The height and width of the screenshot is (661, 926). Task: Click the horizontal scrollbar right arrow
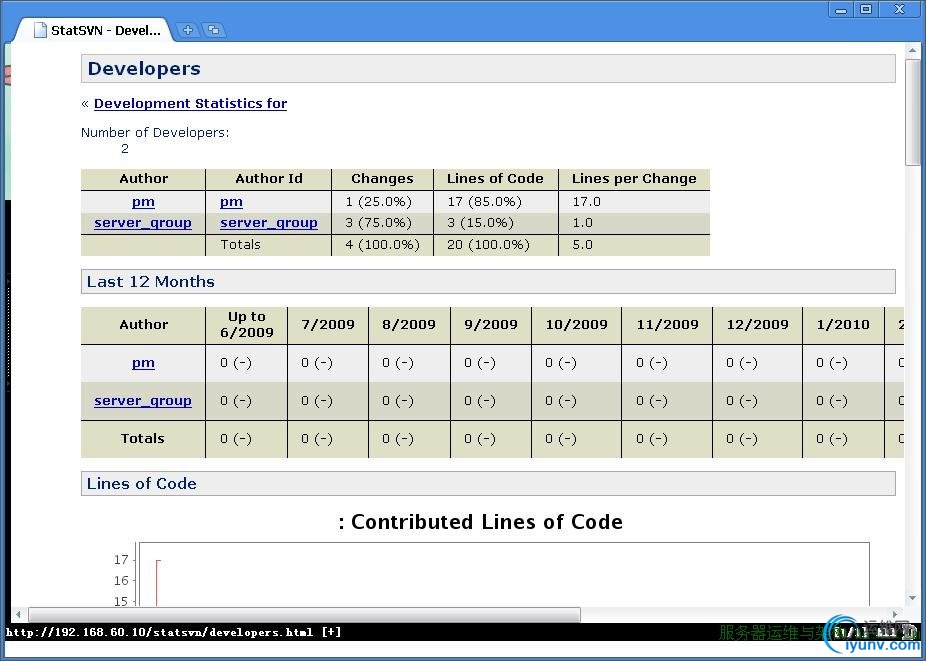pos(896,614)
